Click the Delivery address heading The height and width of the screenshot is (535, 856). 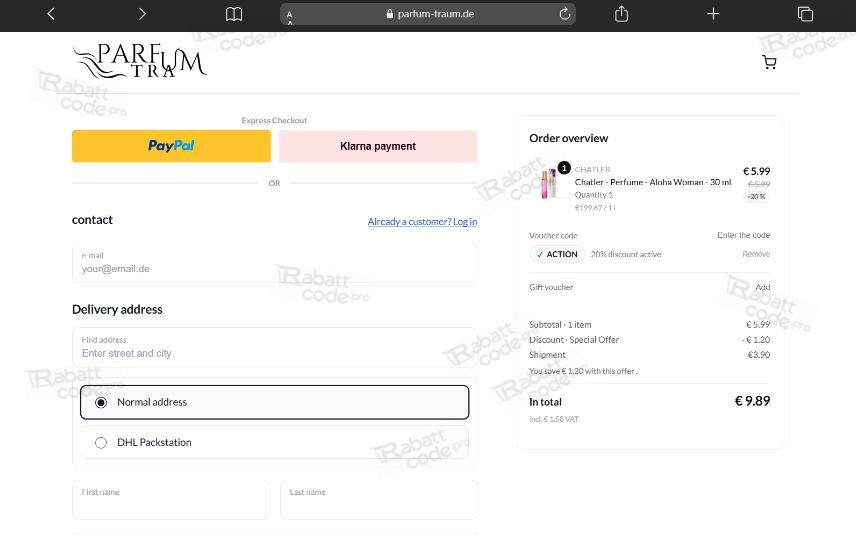pyautogui.click(x=117, y=310)
